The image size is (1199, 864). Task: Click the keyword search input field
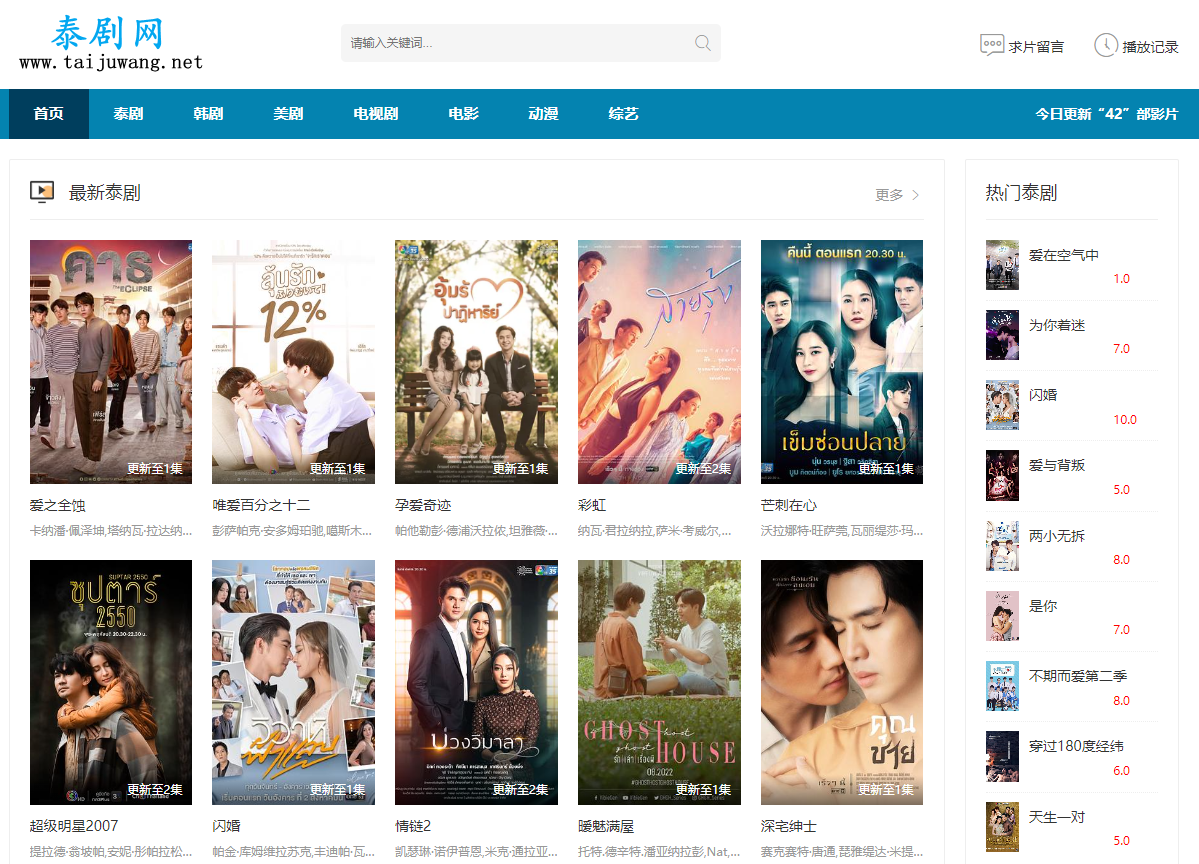coord(515,43)
